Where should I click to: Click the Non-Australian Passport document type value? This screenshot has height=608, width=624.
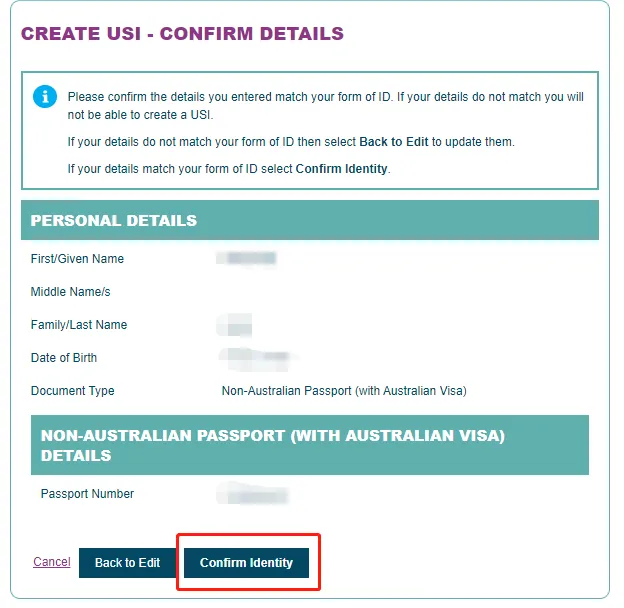[344, 391]
